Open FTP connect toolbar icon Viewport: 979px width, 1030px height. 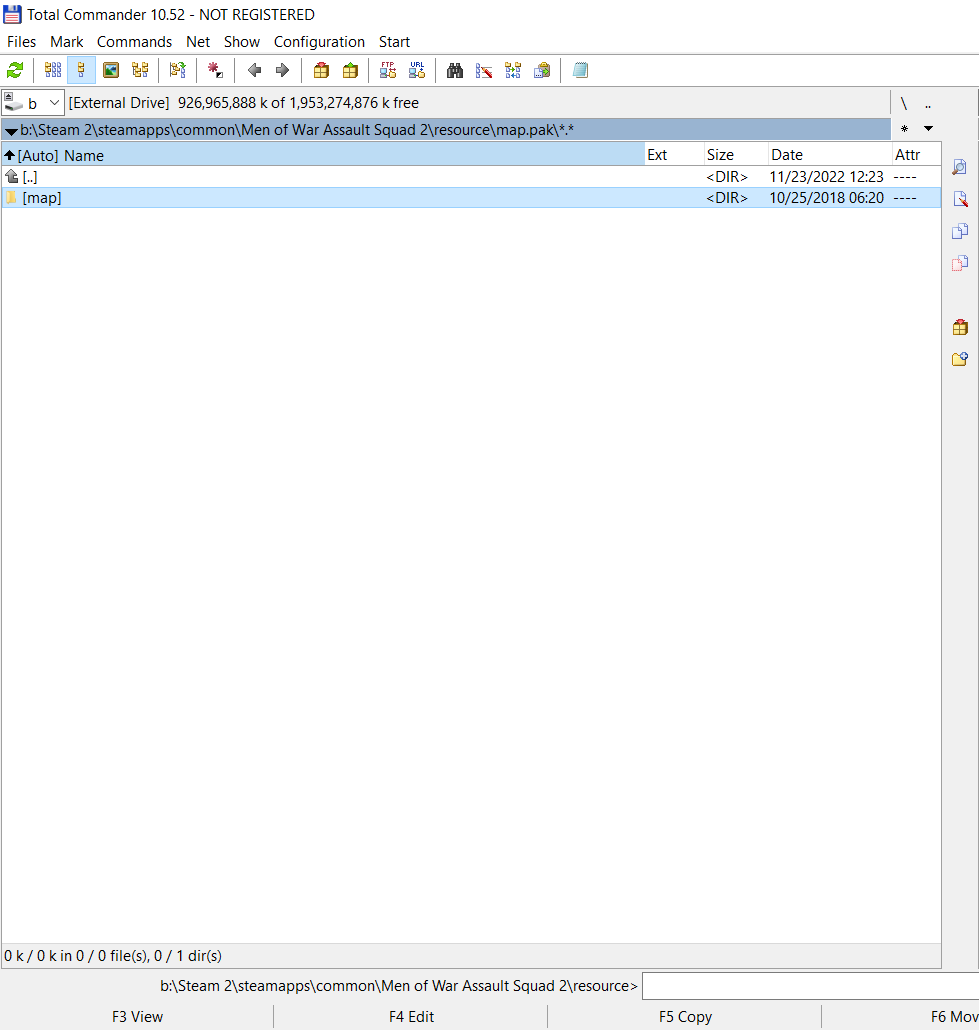point(388,70)
